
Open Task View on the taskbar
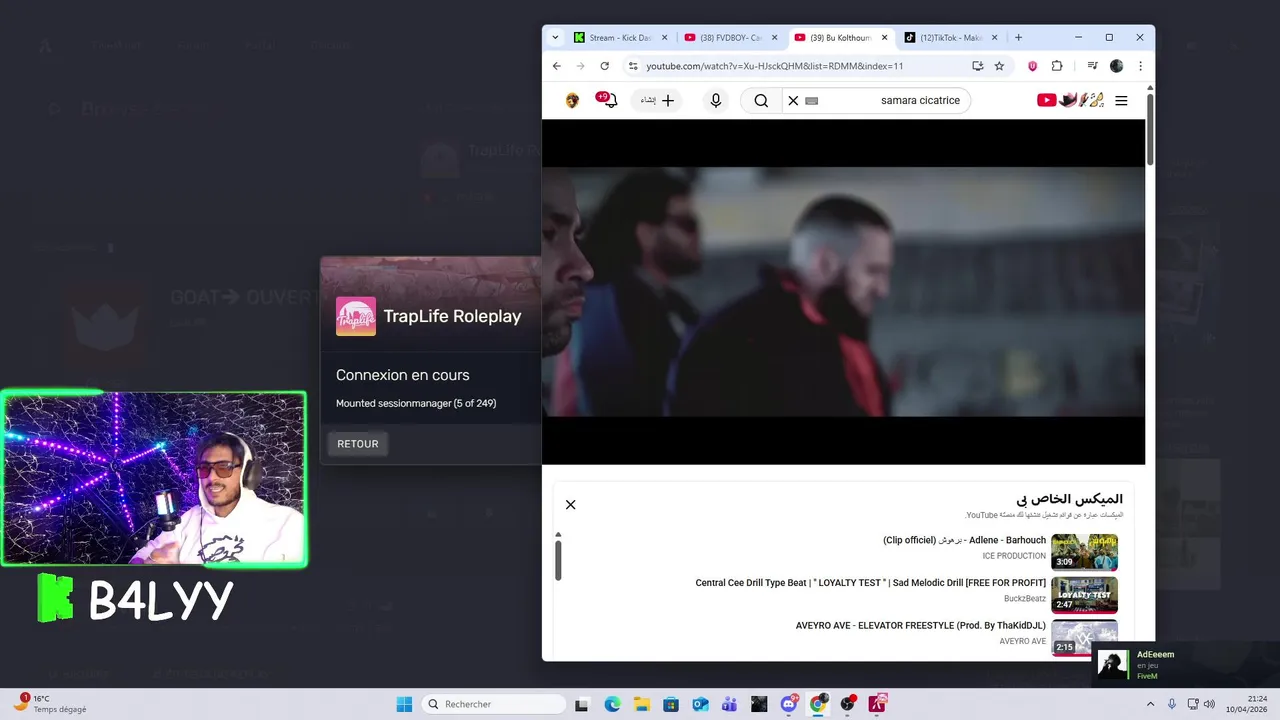point(582,704)
